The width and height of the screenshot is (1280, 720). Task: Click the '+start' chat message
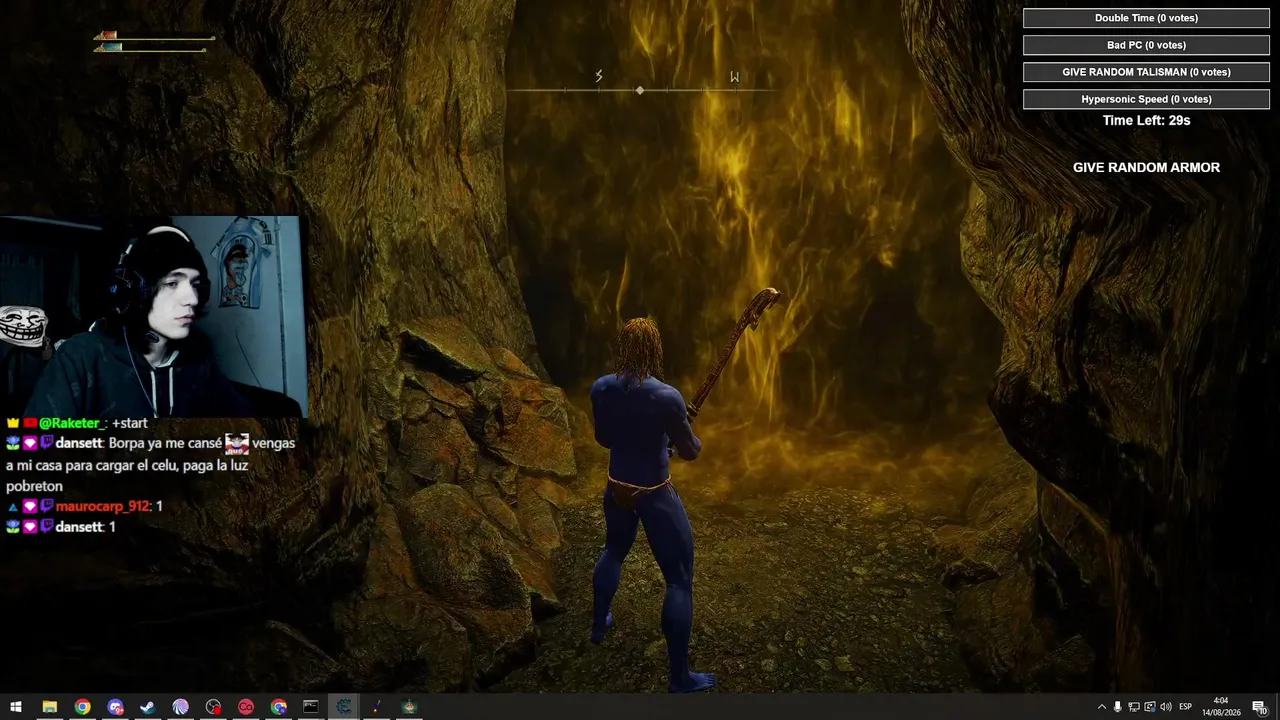coord(130,424)
